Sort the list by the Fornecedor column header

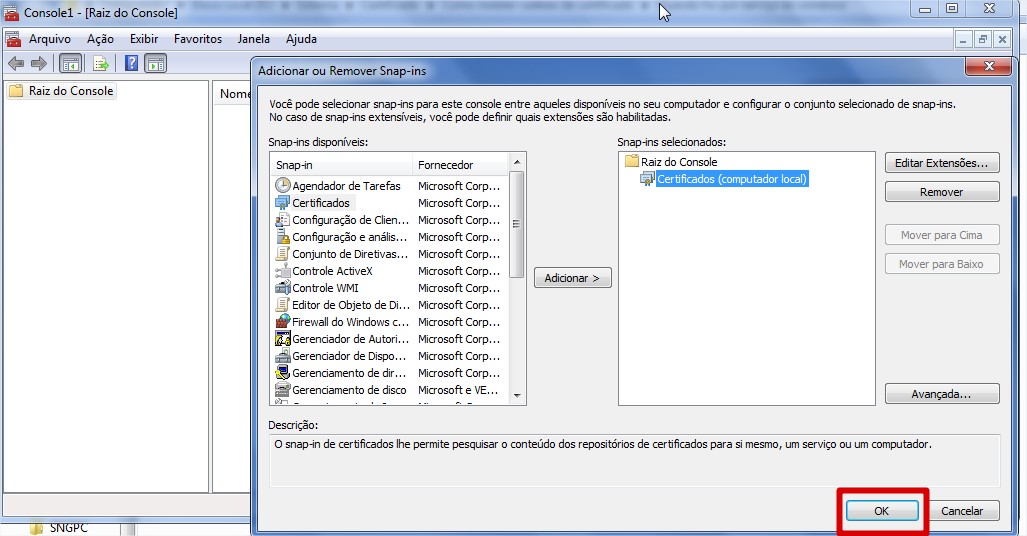tap(446, 165)
